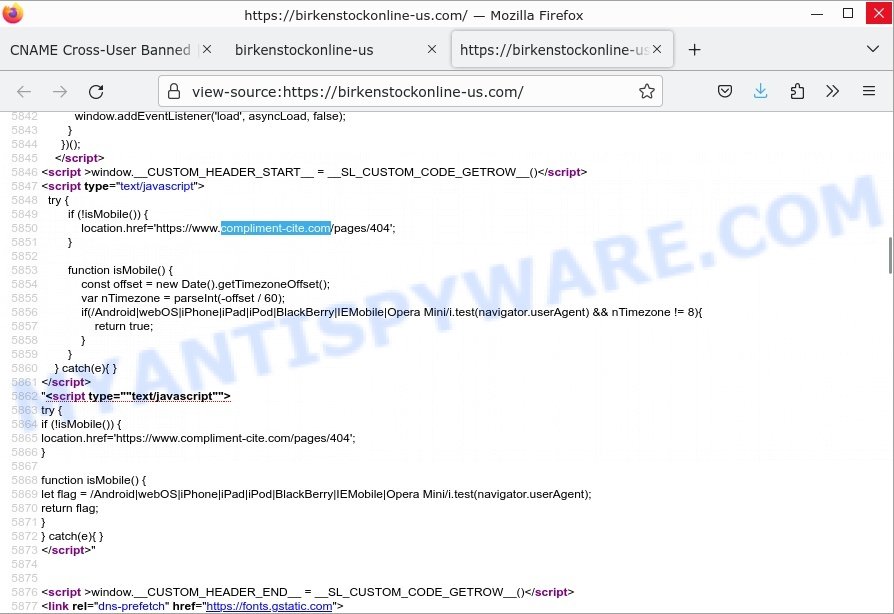The width and height of the screenshot is (894, 614).
Task: Click the location.href line 5865
Action: click(198, 438)
